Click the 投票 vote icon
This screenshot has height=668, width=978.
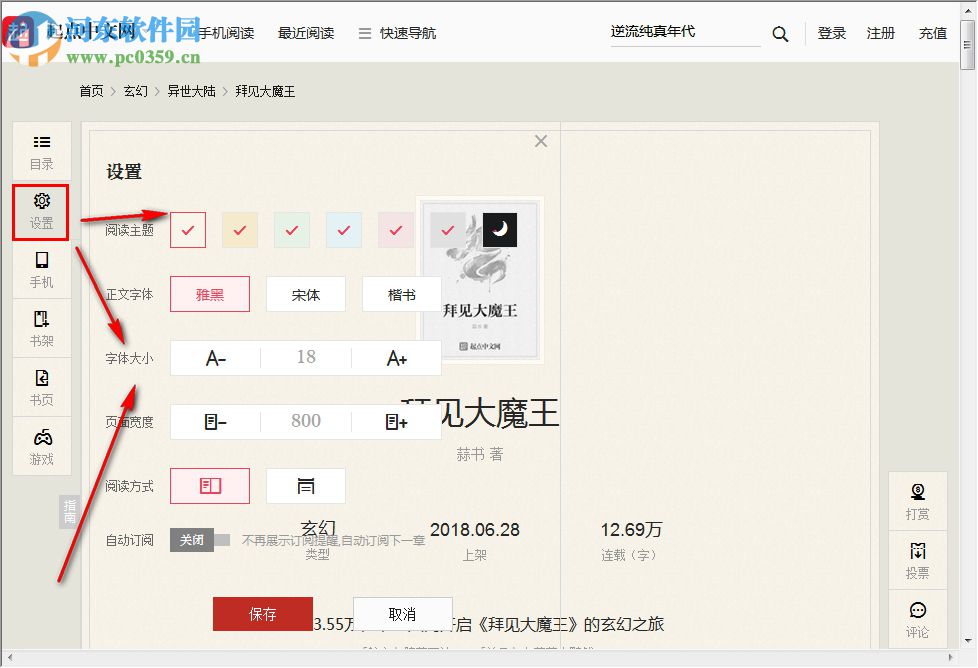click(x=917, y=558)
